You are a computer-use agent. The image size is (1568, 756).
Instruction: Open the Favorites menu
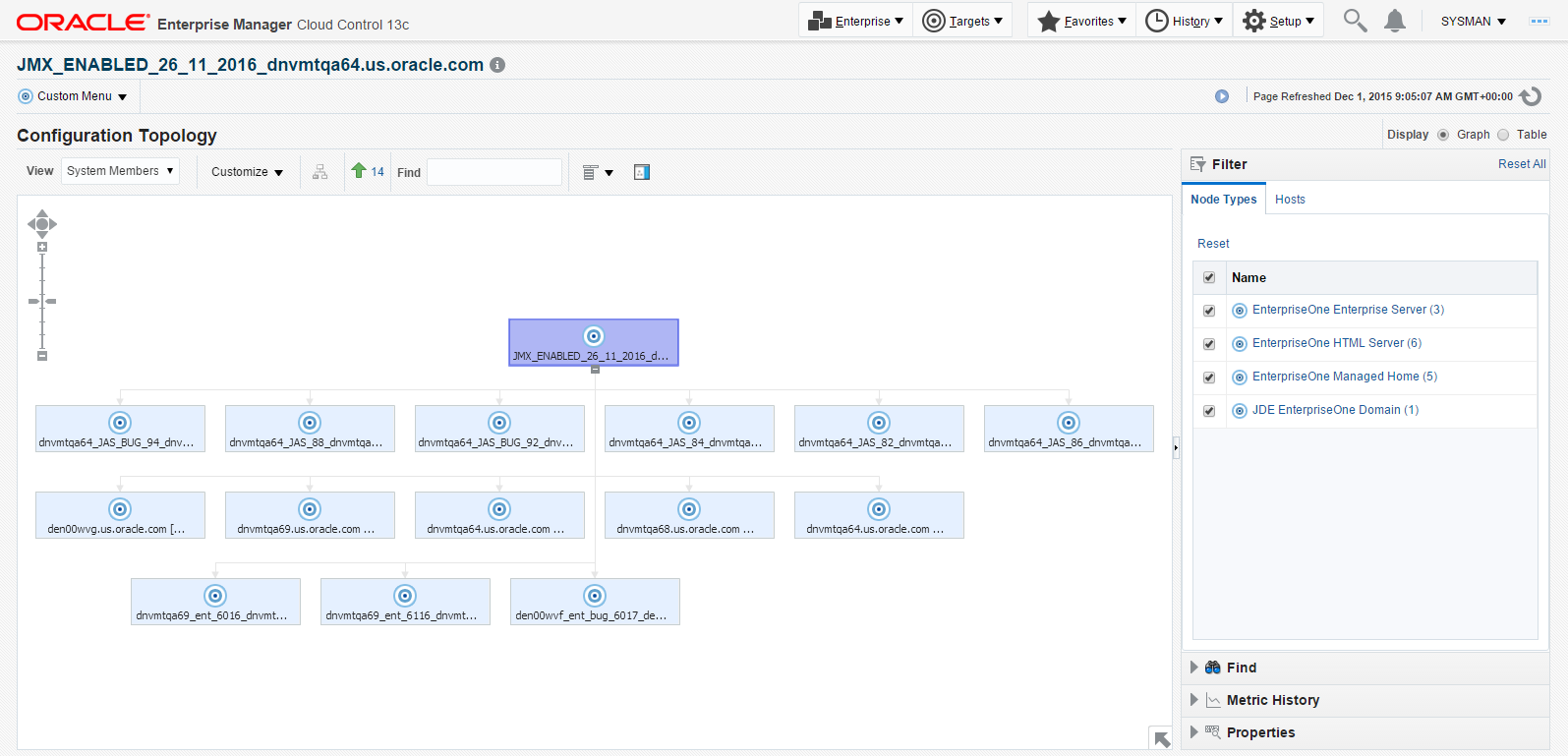pyautogui.click(x=1081, y=21)
